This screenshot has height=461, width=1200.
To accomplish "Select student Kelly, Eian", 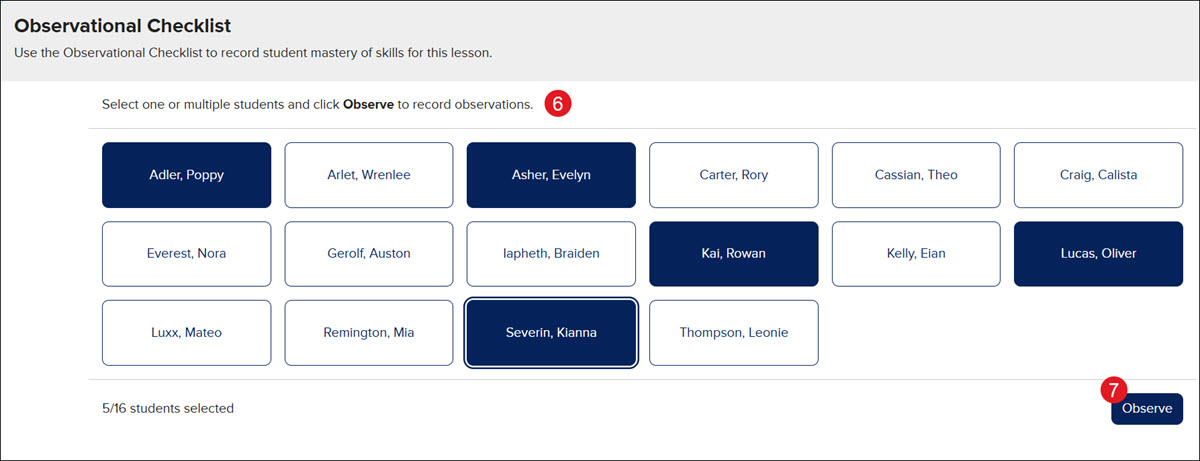I will 916,254.
